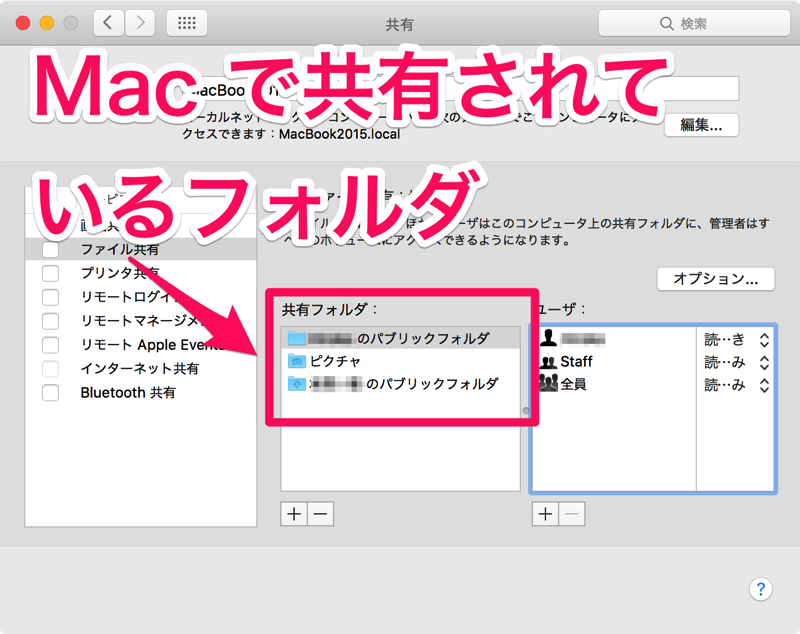
Task: Add a user with plus button
Action: click(545, 514)
